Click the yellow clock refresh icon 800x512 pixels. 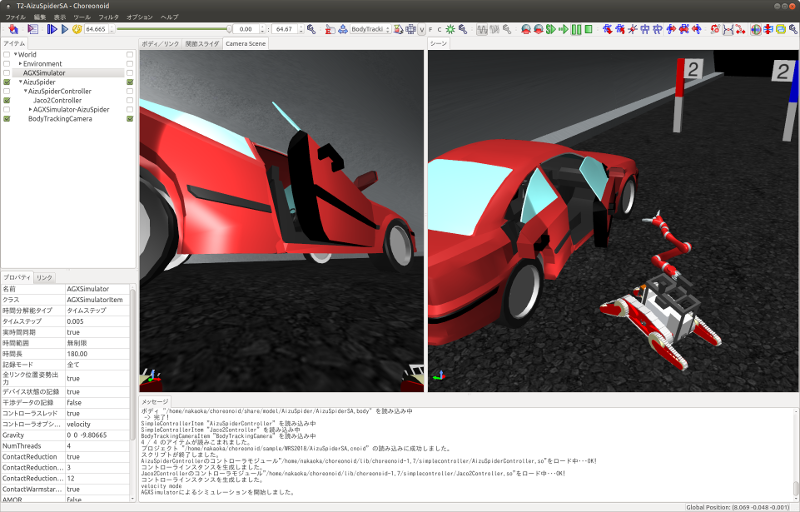77,29
